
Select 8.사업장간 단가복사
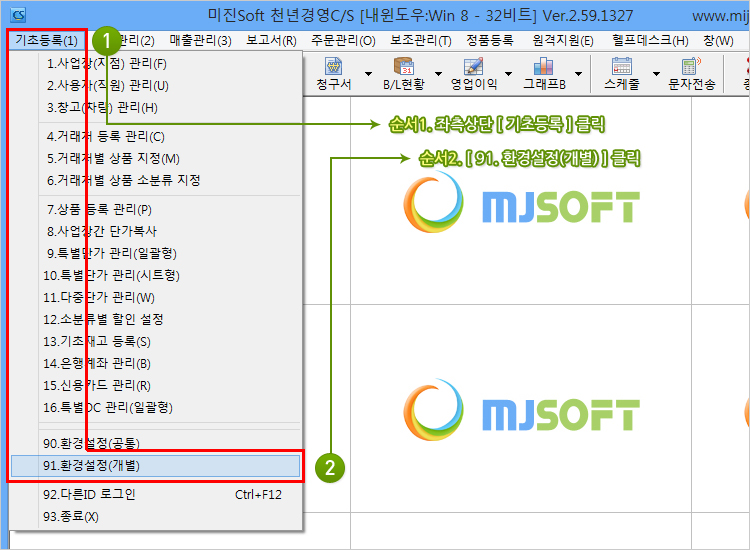156,231
